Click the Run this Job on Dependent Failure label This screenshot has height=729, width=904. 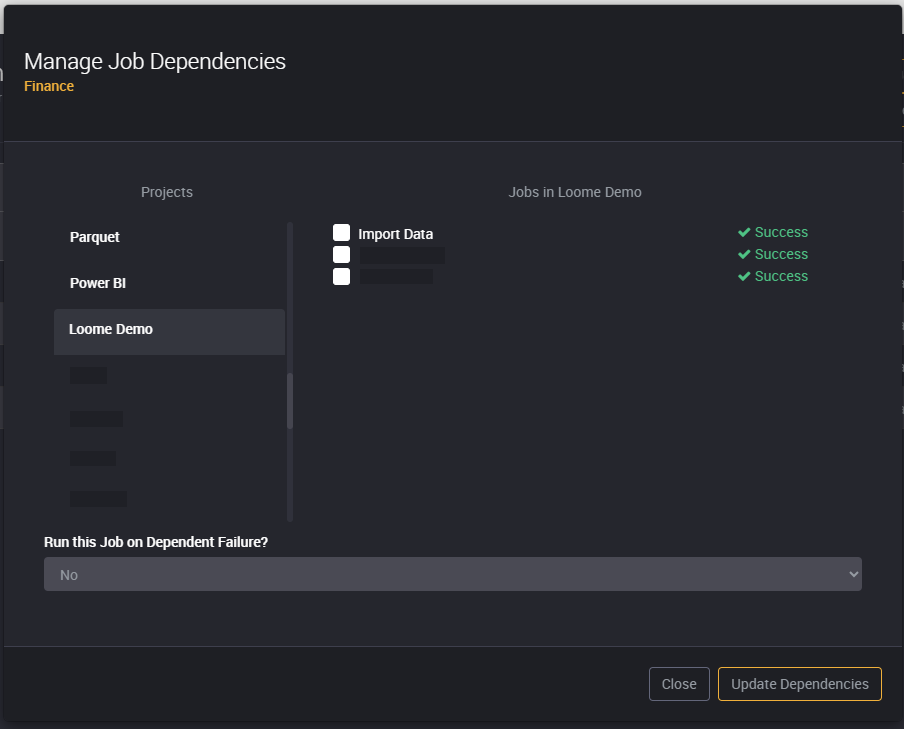(156, 542)
